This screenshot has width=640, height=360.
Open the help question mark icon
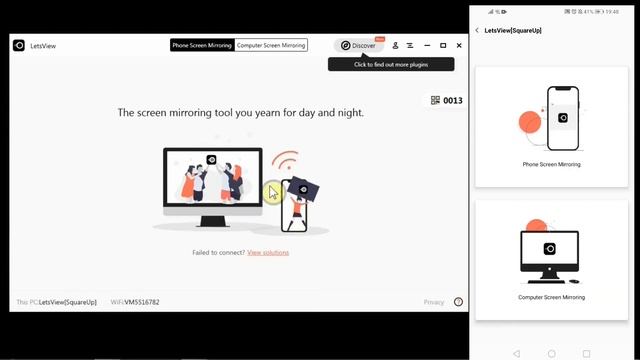(x=458, y=302)
